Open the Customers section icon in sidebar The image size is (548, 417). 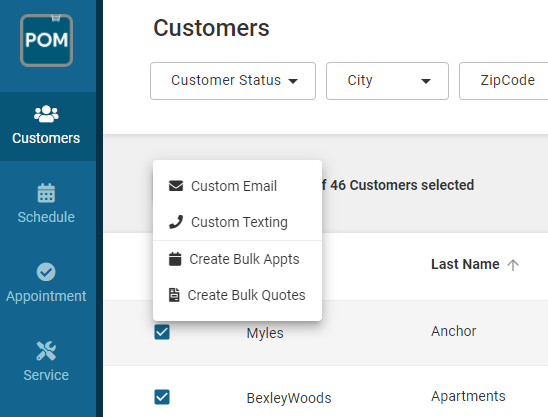click(x=46, y=114)
